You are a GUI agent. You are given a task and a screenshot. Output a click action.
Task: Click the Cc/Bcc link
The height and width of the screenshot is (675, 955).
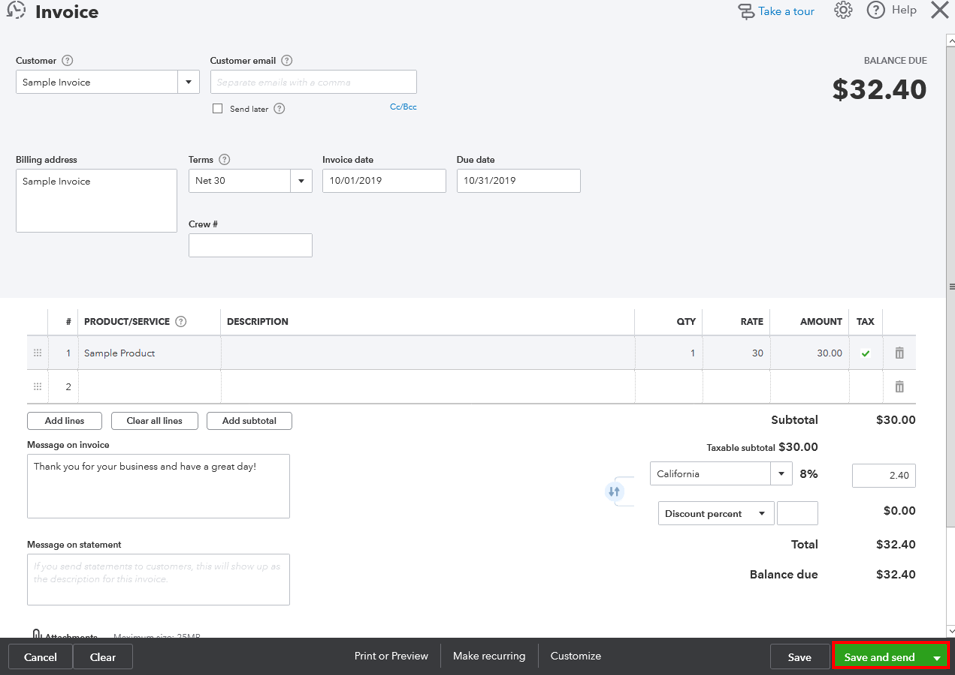403,106
